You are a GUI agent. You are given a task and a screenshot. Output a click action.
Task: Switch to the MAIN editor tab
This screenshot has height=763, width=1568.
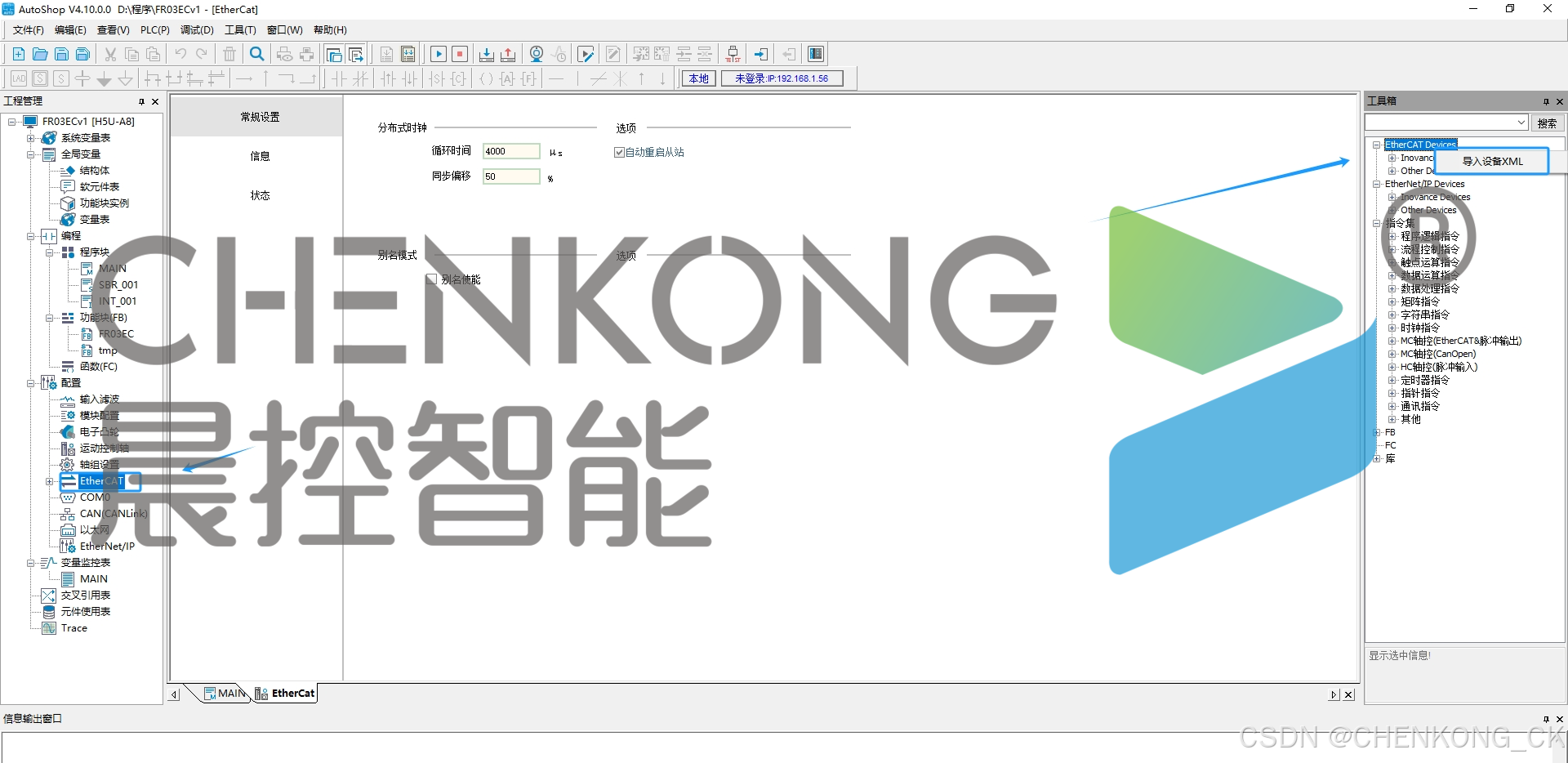(225, 694)
